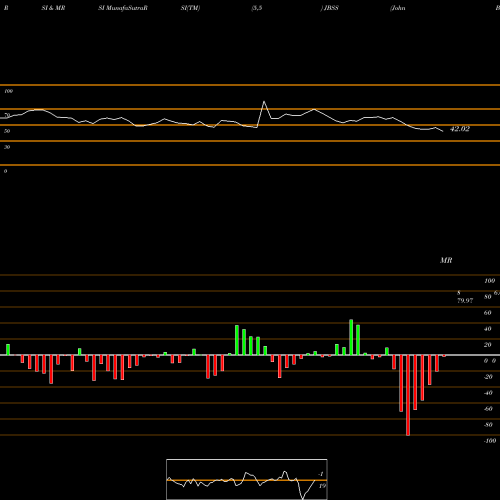Click the '19' value in mini chart
The image size is (500, 500).
coord(322,486)
